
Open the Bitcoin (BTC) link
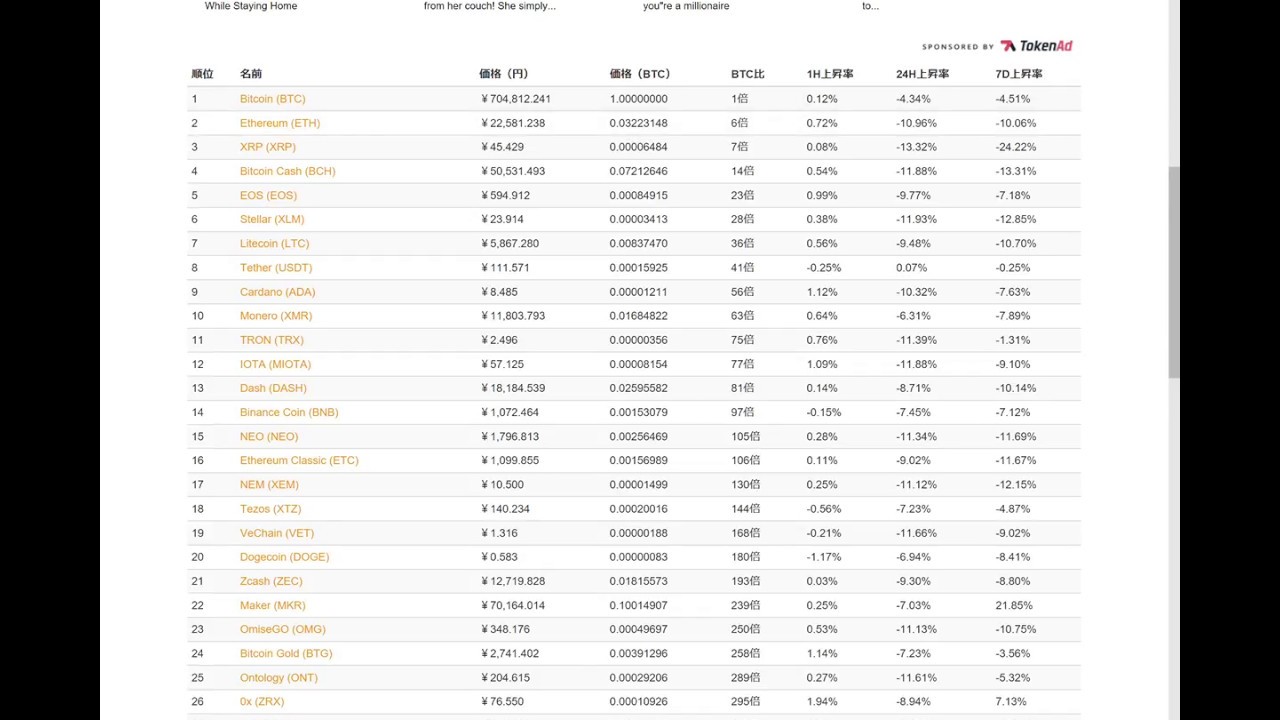(272, 99)
